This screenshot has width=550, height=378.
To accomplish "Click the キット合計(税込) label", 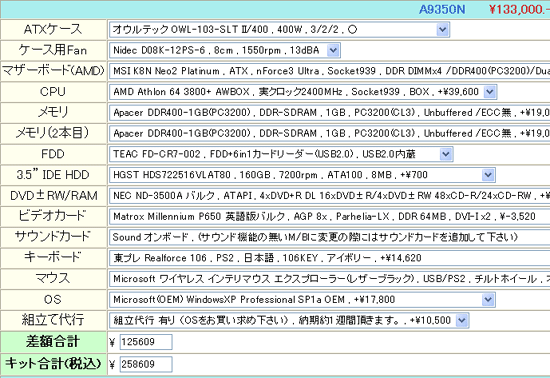I will 53,364.
